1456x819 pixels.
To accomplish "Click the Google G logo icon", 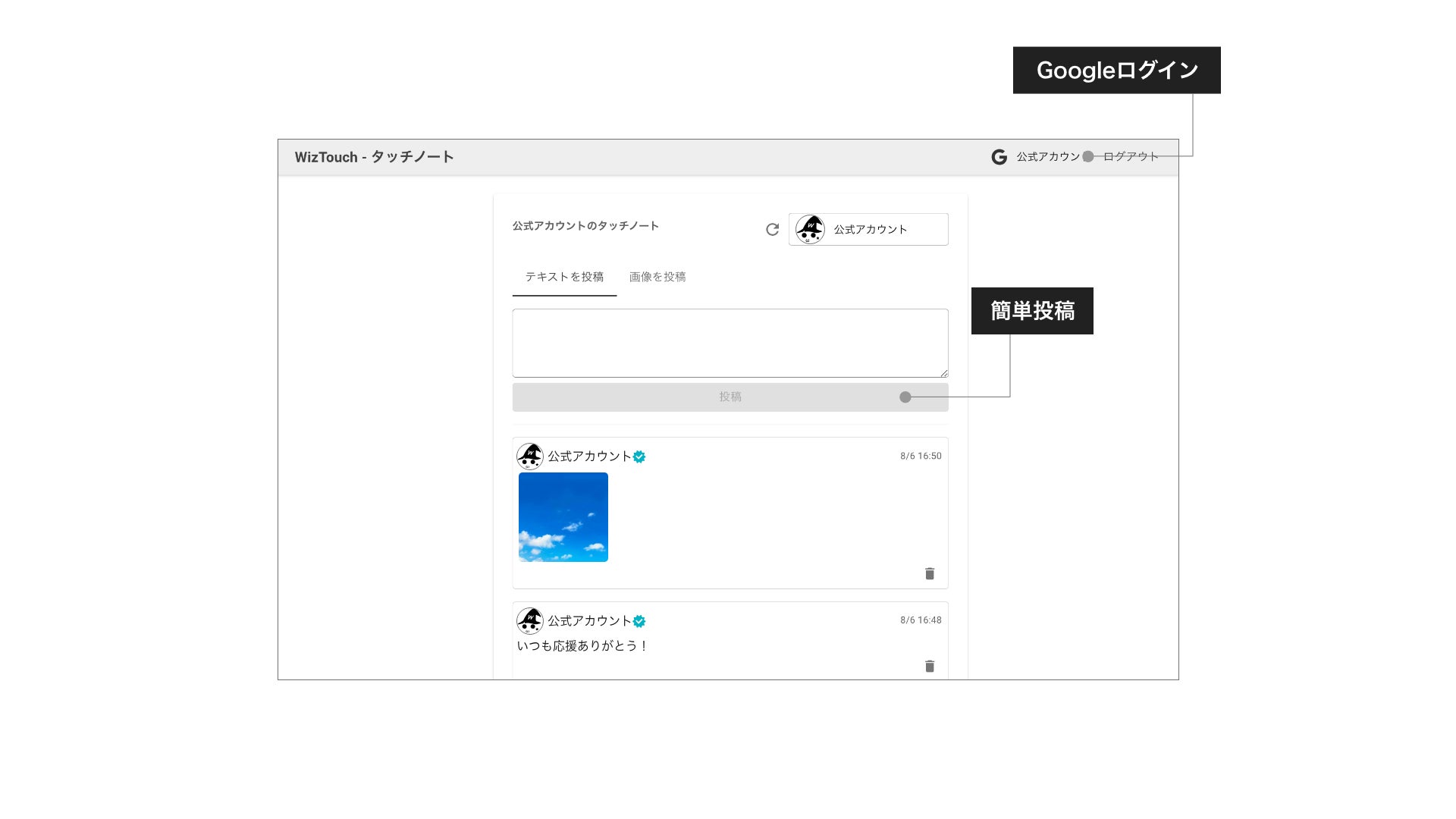I will (999, 157).
